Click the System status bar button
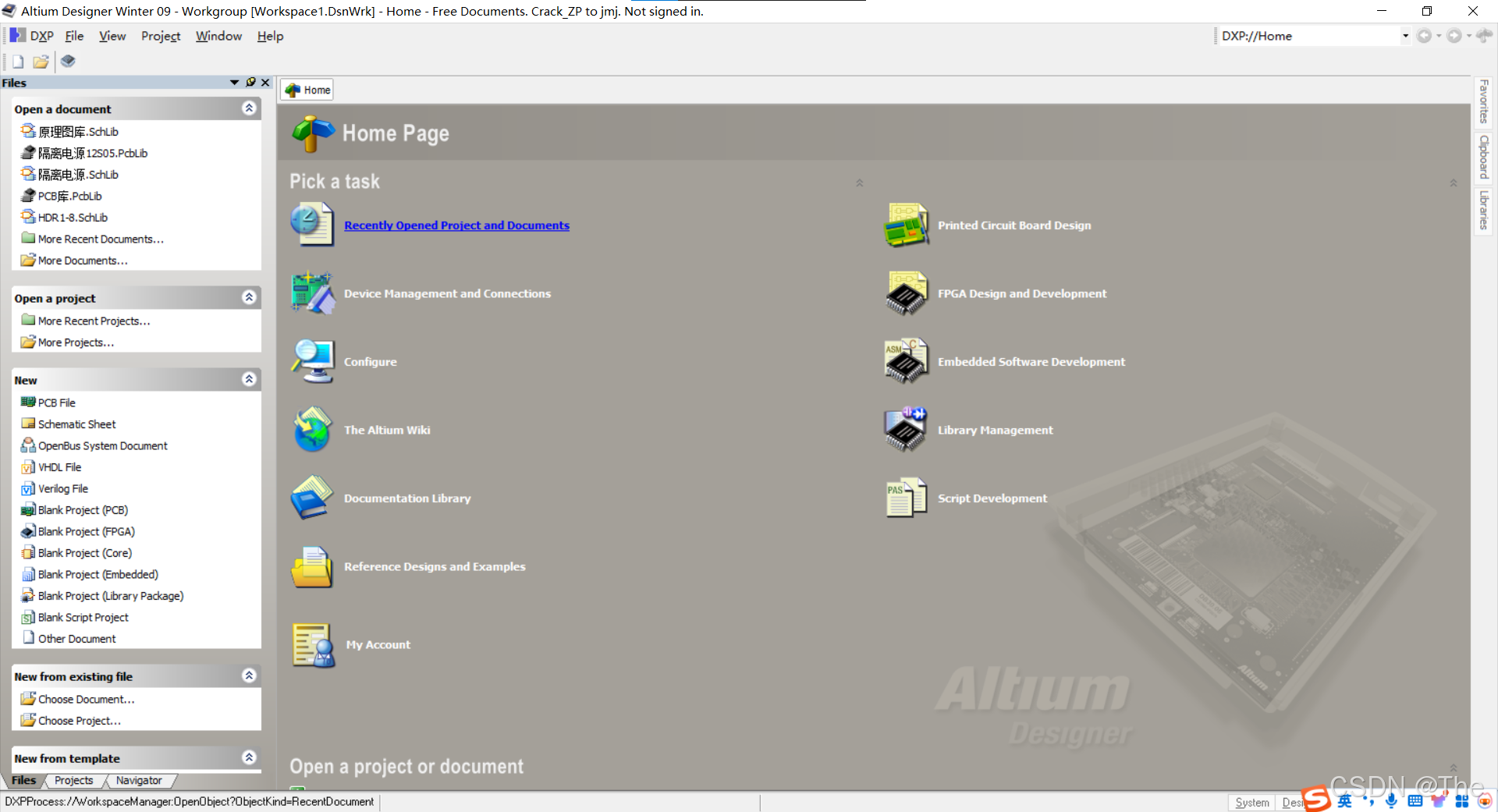The image size is (1498, 812). click(x=1251, y=802)
